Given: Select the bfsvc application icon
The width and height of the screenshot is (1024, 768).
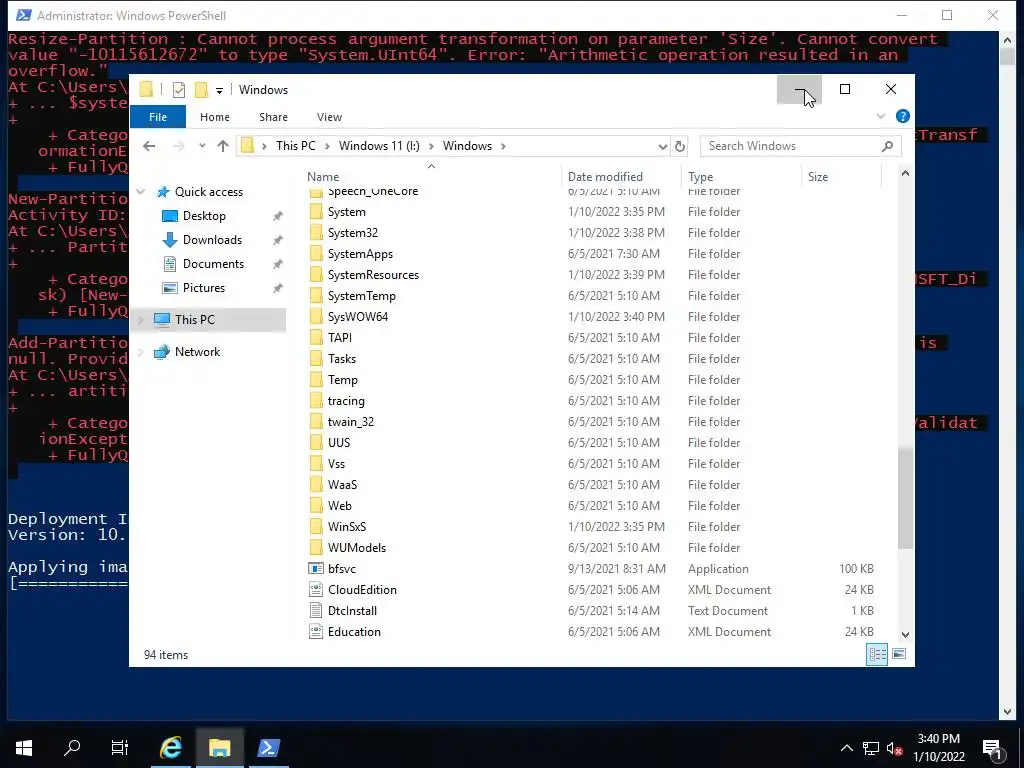Looking at the screenshot, I should tap(316, 569).
